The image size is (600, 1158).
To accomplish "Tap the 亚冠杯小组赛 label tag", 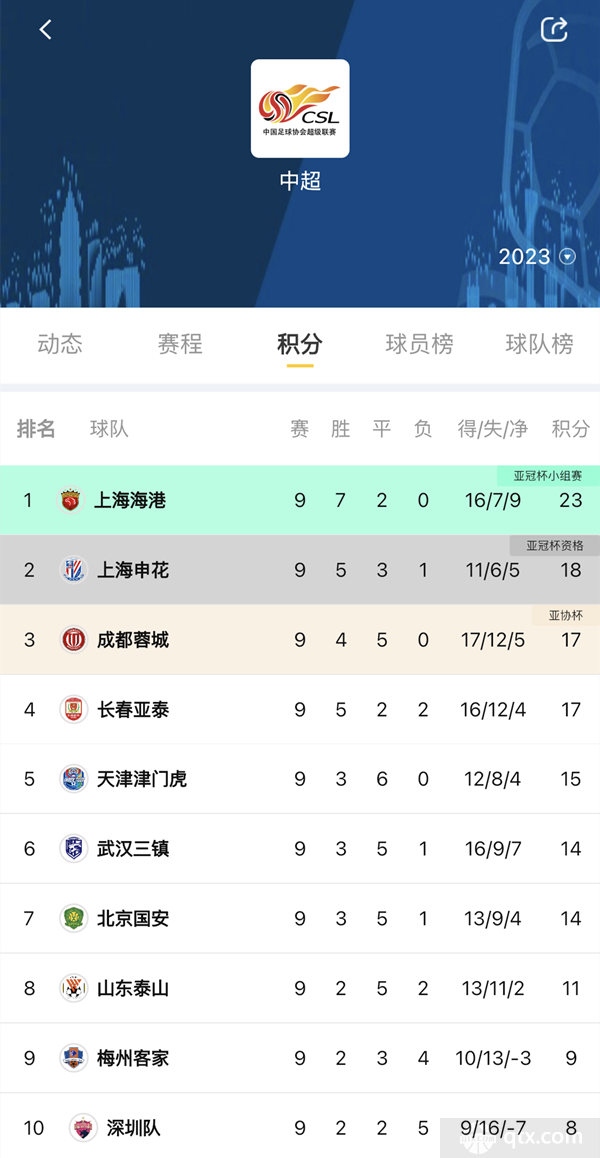I will [548, 476].
